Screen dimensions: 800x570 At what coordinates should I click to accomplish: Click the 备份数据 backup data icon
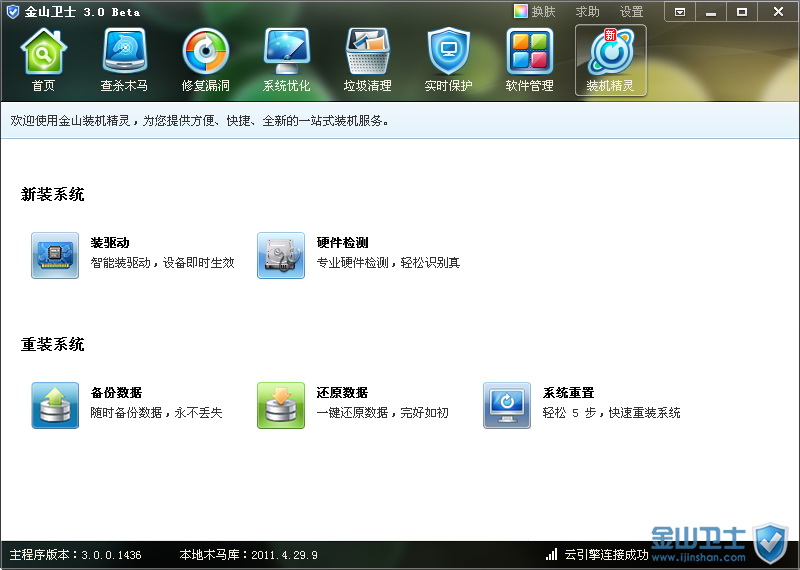click(55, 405)
